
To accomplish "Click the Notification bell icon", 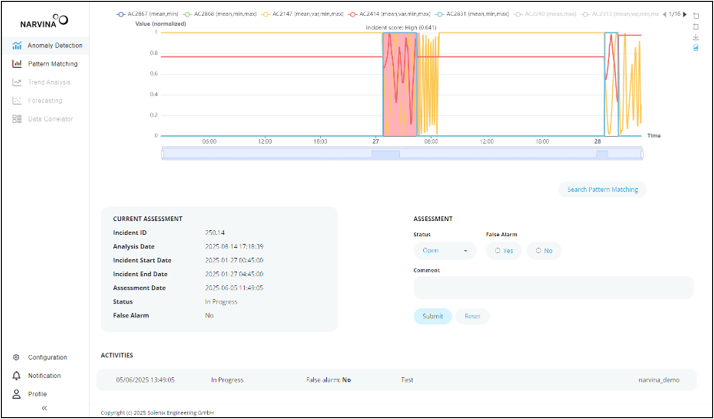I will click(x=16, y=376).
